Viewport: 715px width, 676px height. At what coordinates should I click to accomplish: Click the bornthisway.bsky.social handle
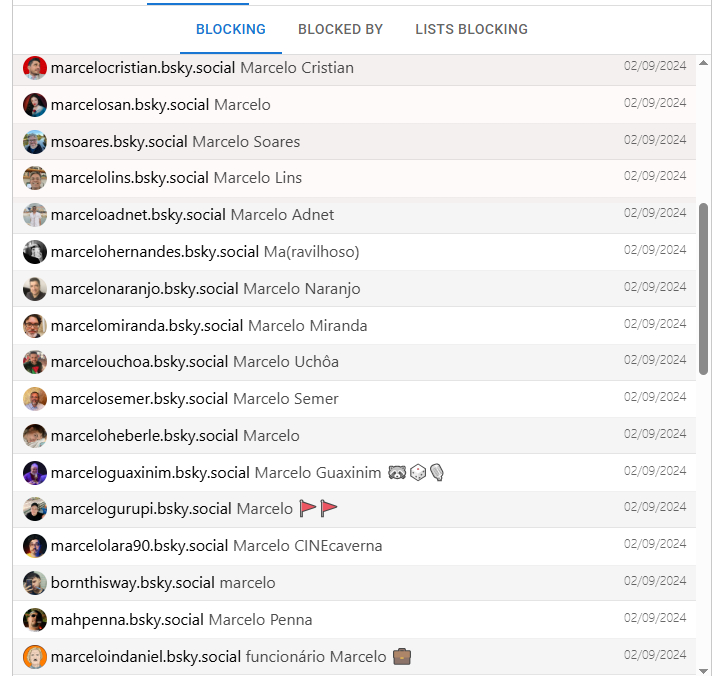(x=133, y=583)
